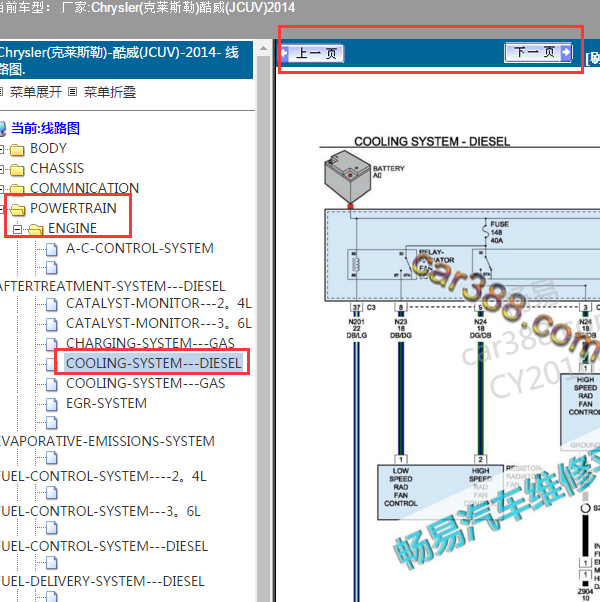
Task: Click the 菜单折叠 list icon
Action: (72, 92)
